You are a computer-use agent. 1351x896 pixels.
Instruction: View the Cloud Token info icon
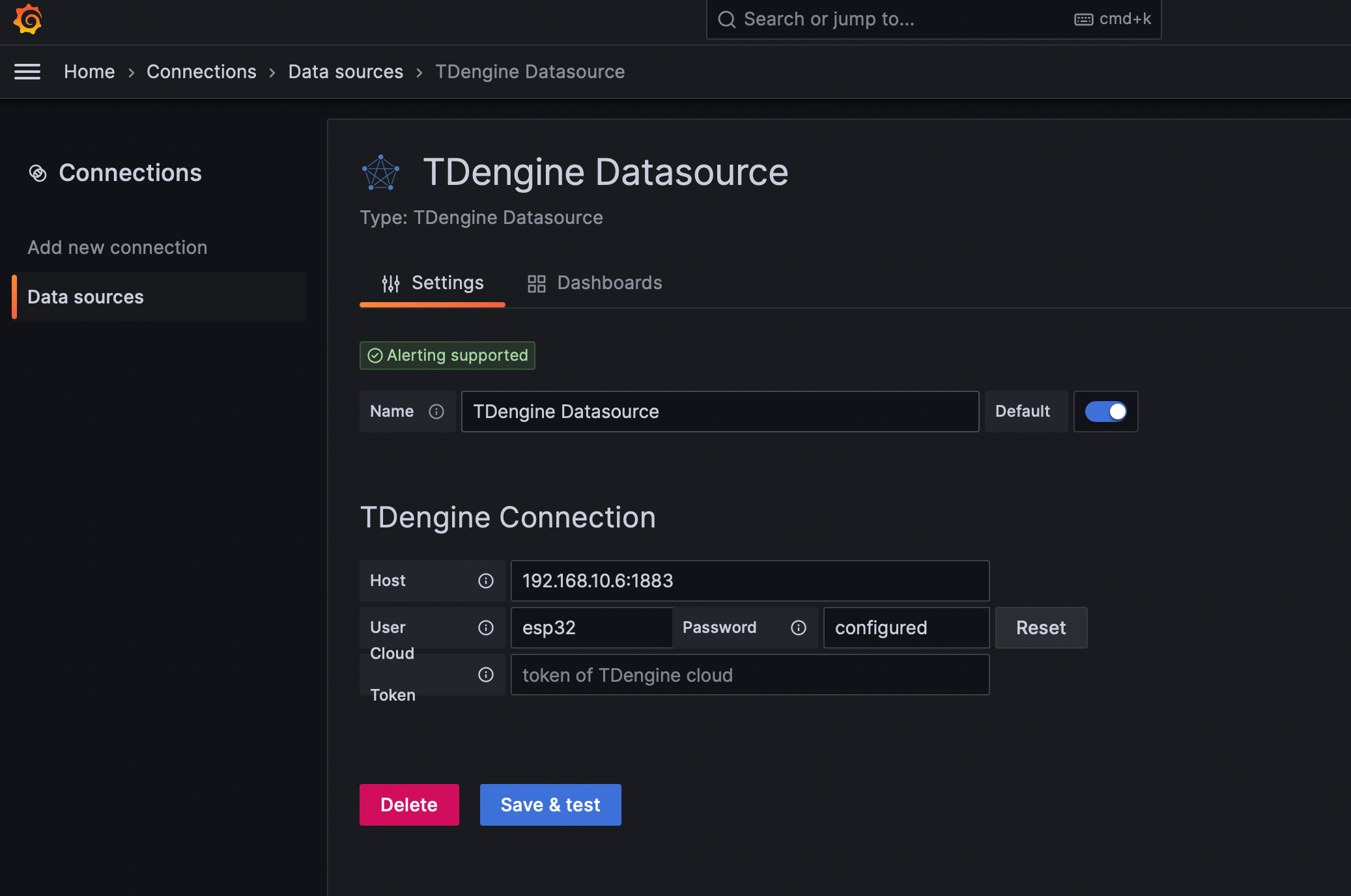(x=486, y=675)
